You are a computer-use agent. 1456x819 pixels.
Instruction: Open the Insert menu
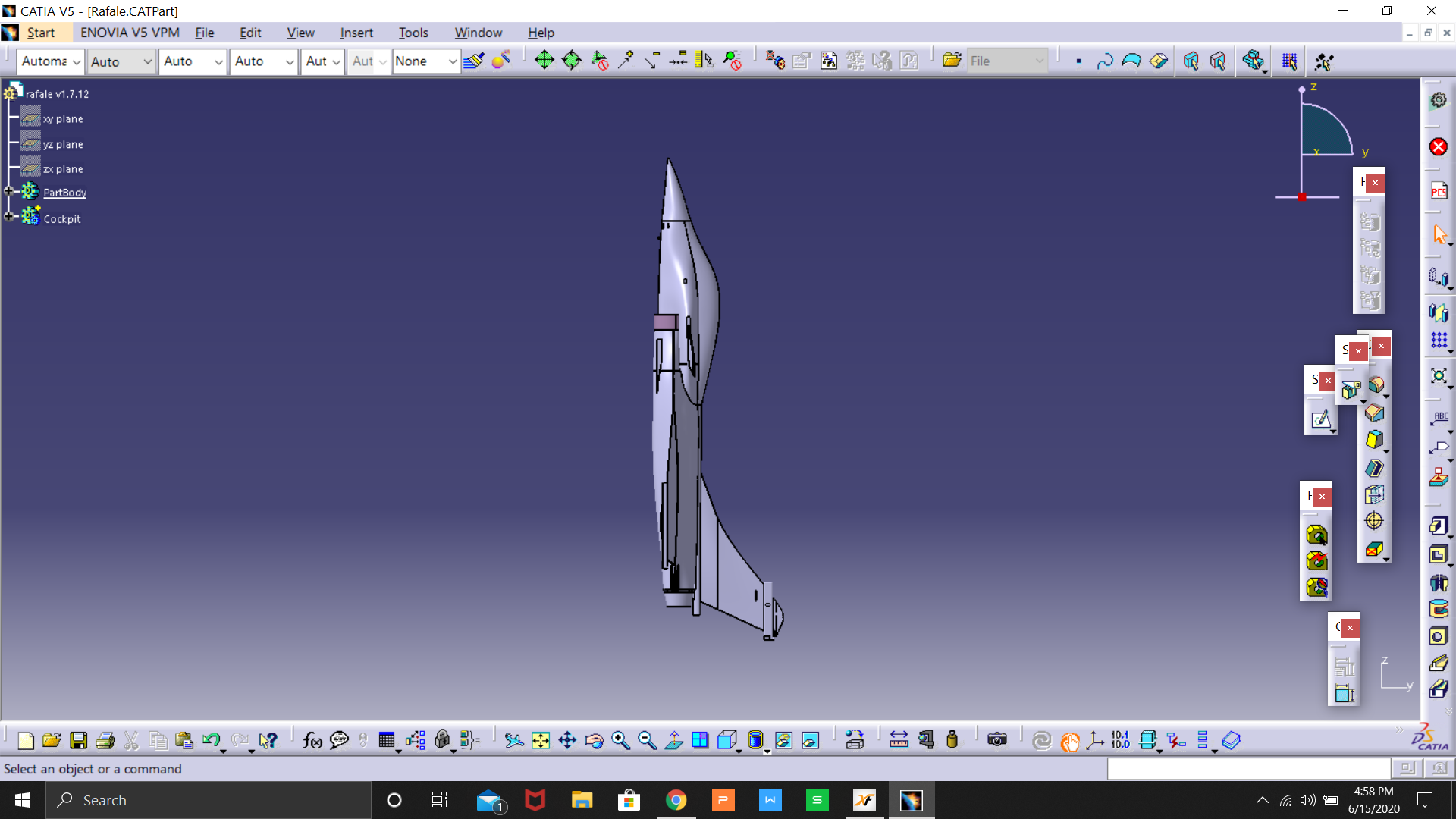[x=356, y=33]
